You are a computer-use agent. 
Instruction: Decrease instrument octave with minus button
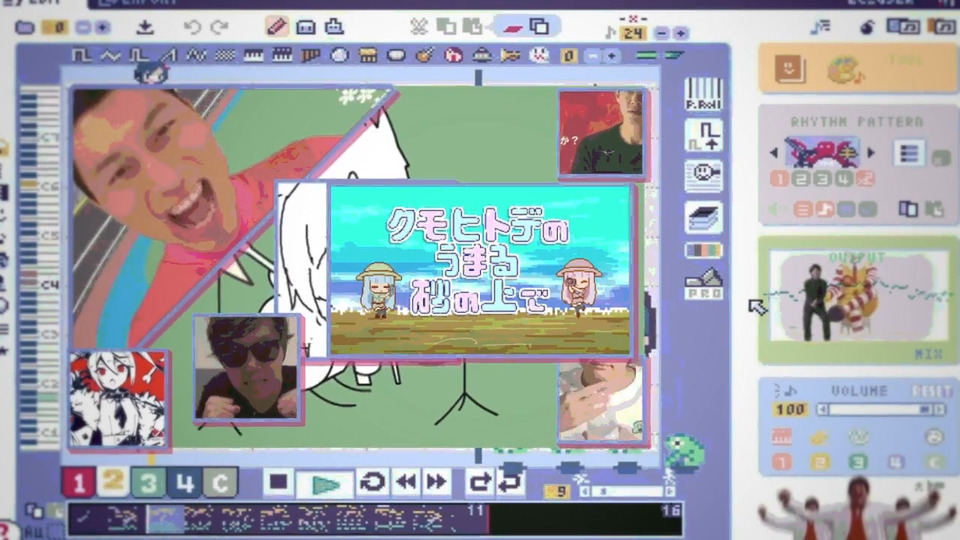point(593,56)
